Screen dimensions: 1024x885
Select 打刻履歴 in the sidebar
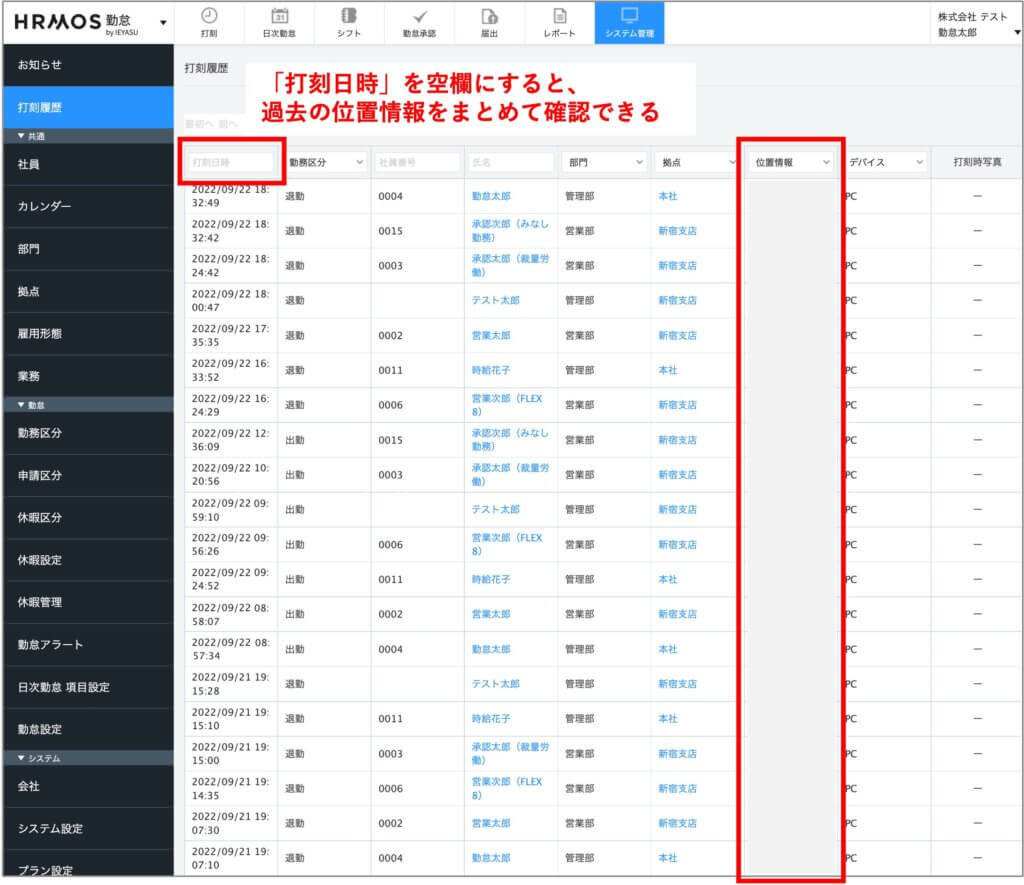click(x=87, y=107)
